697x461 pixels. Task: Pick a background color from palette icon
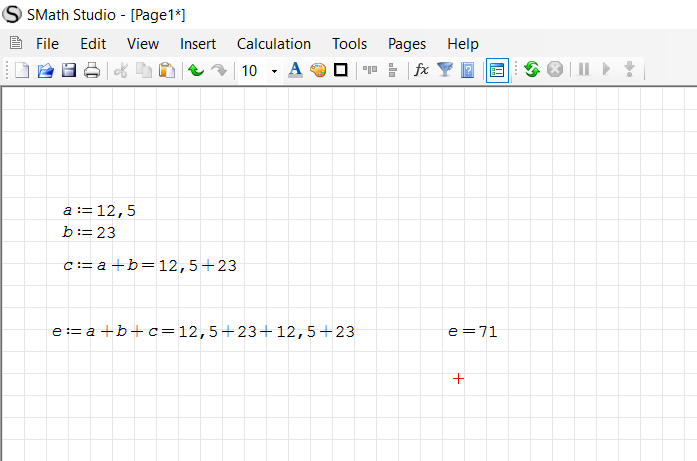[x=318, y=70]
